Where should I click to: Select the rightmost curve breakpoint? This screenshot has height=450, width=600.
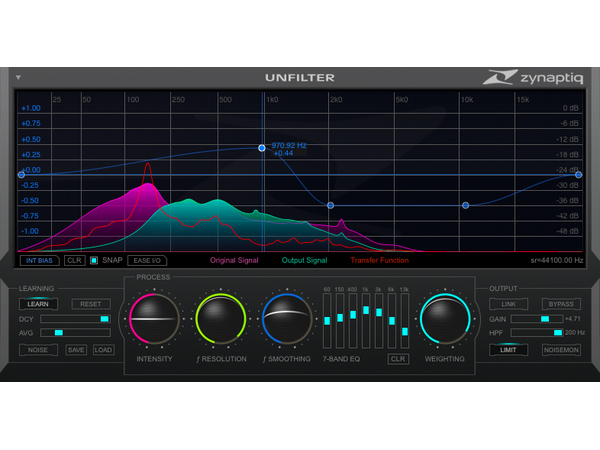point(579,175)
